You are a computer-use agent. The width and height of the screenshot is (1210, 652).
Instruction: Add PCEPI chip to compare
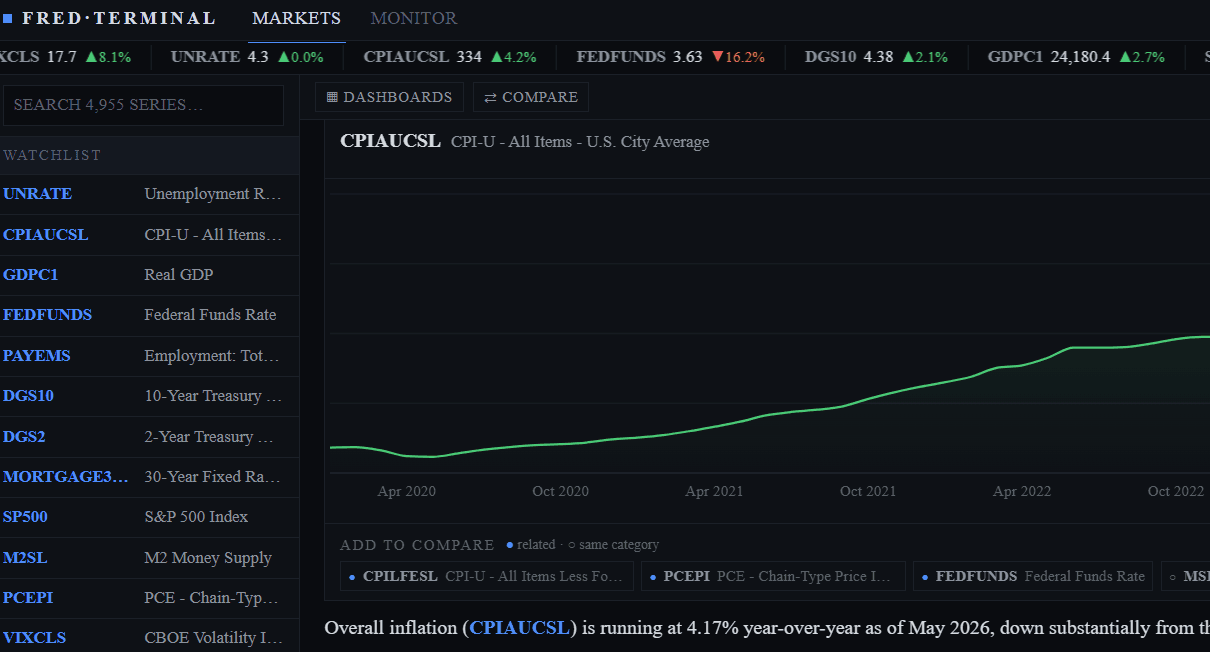click(x=772, y=576)
